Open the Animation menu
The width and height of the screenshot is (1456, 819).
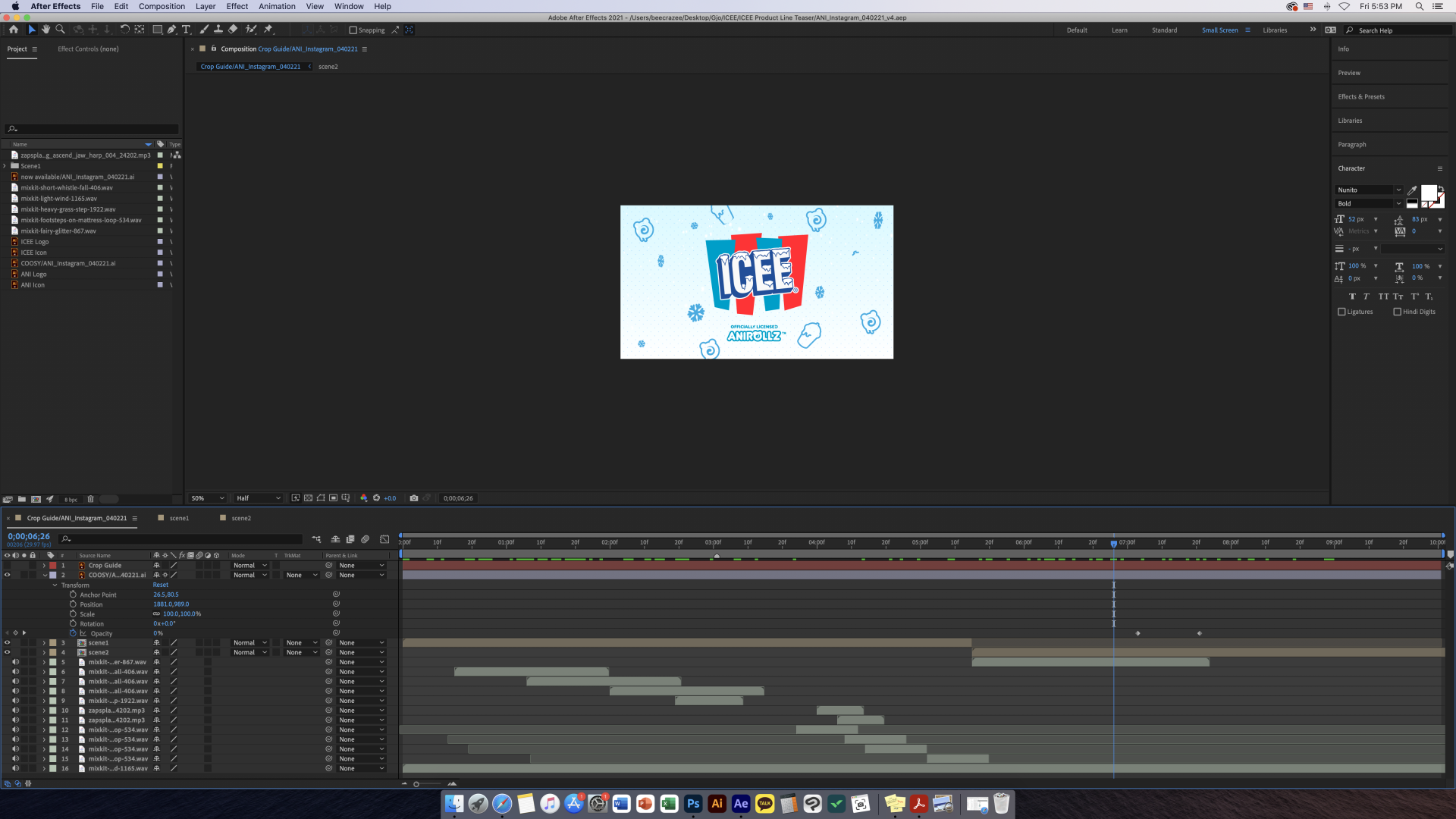[277, 6]
